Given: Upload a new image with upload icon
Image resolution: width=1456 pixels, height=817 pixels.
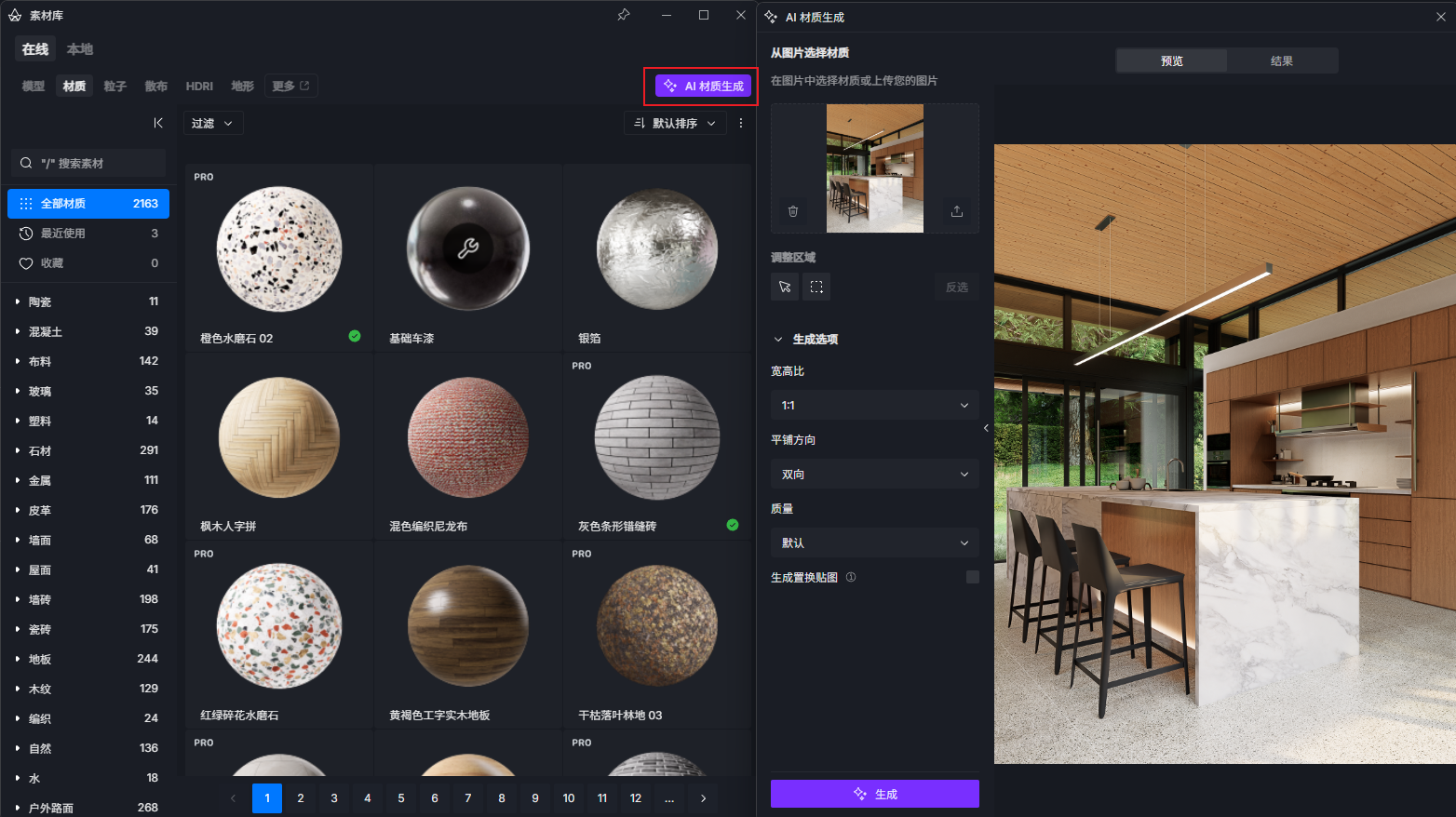Looking at the screenshot, I should 957,211.
